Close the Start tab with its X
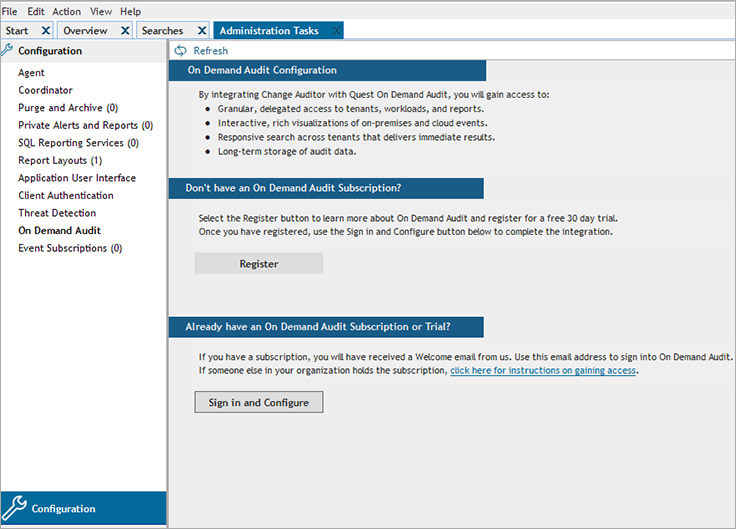The image size is (736, 529). coord(46,31)
